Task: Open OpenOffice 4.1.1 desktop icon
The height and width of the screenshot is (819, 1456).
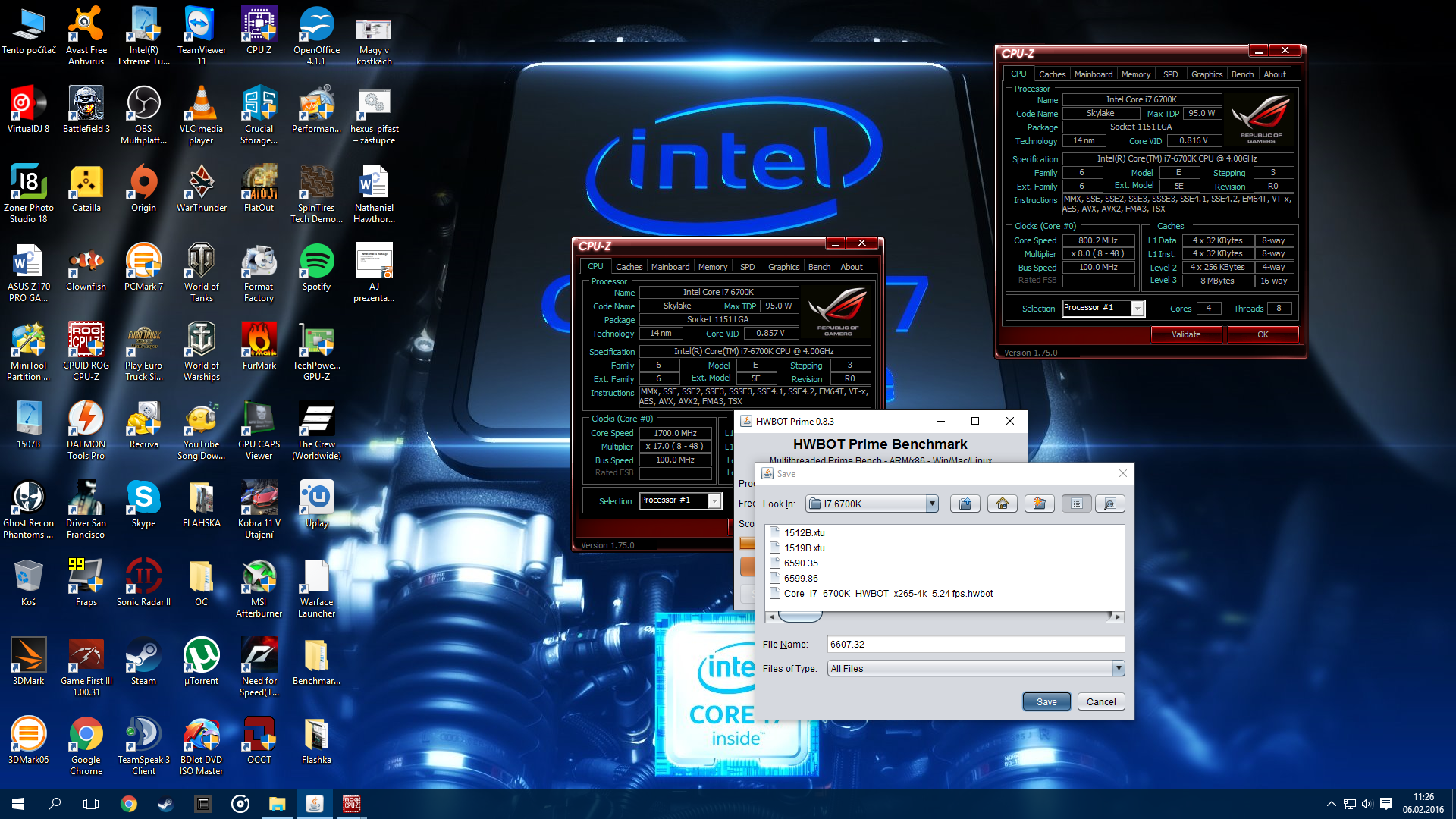Action: (x=316, y=35)
